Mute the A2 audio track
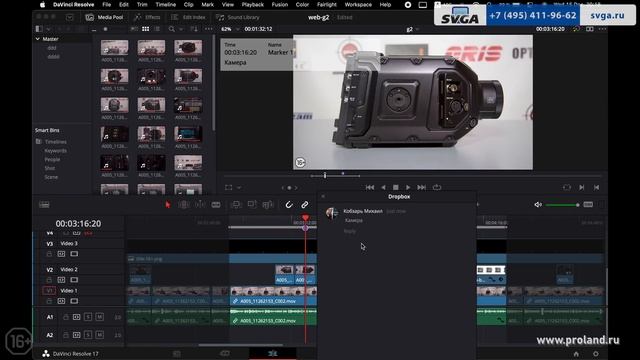The image size is (640, 360). pyautogui.click(x=99, y=335)
